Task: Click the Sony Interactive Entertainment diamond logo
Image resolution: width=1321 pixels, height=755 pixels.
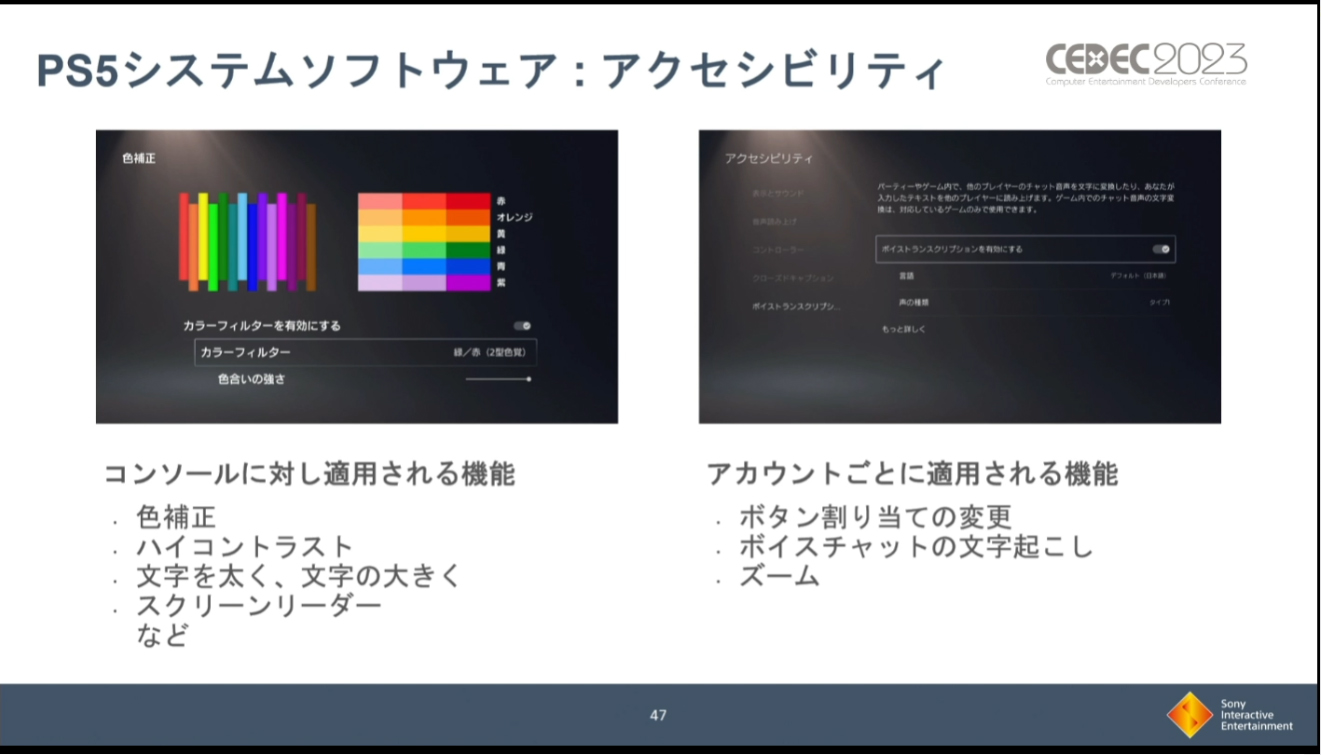Action: tap(1190, 715)
